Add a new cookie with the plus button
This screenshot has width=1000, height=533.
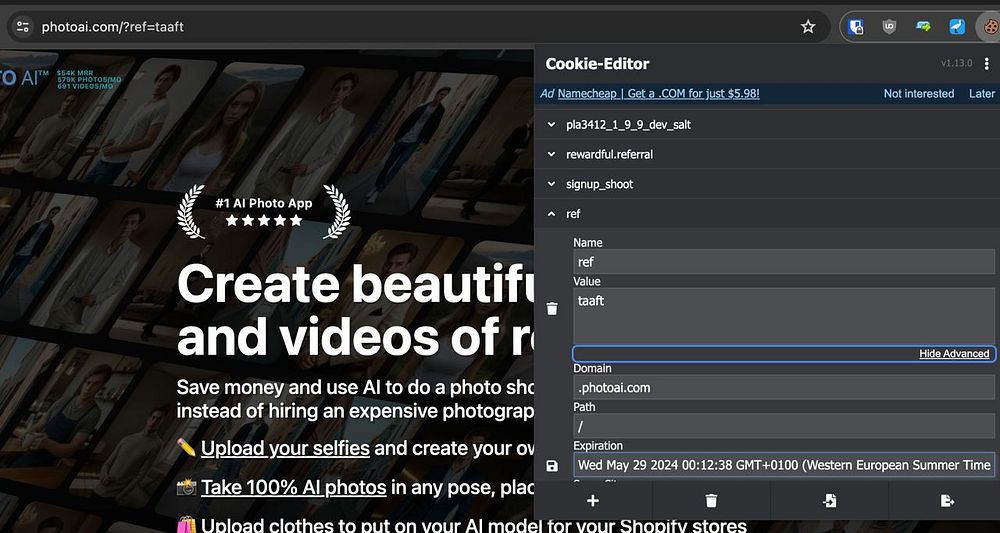tap(592, 500)
